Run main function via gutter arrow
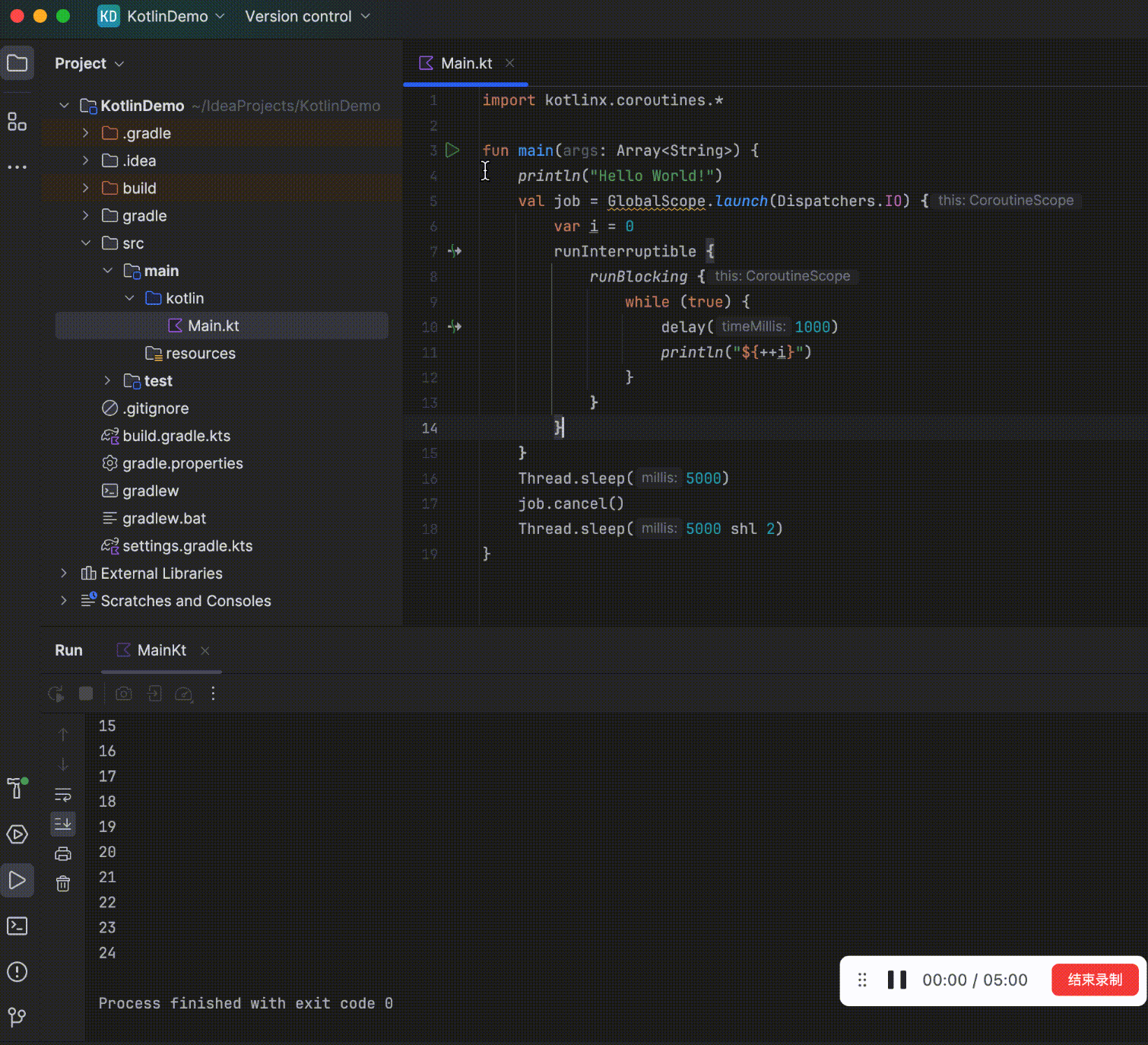The width and height of the screenshot is (1148, 1045). point(452,150)
